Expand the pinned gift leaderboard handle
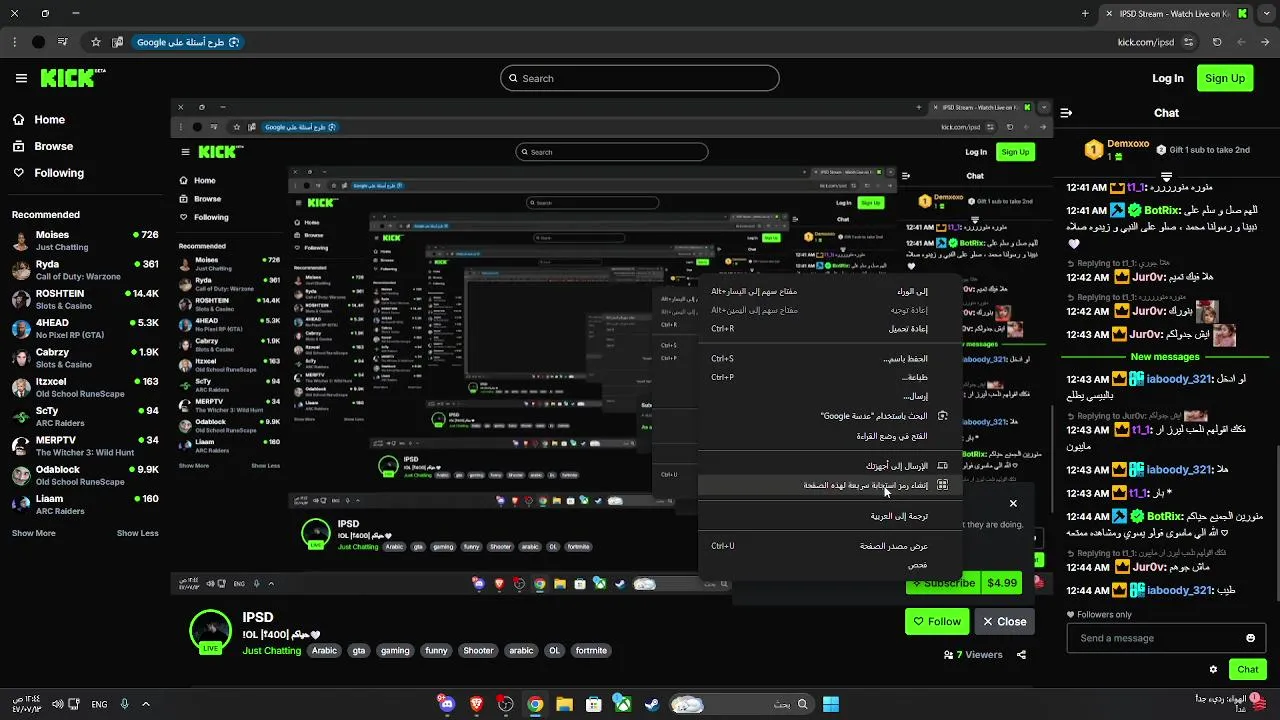Screen dimensions: 1280x720 [x=1166, y=177]
